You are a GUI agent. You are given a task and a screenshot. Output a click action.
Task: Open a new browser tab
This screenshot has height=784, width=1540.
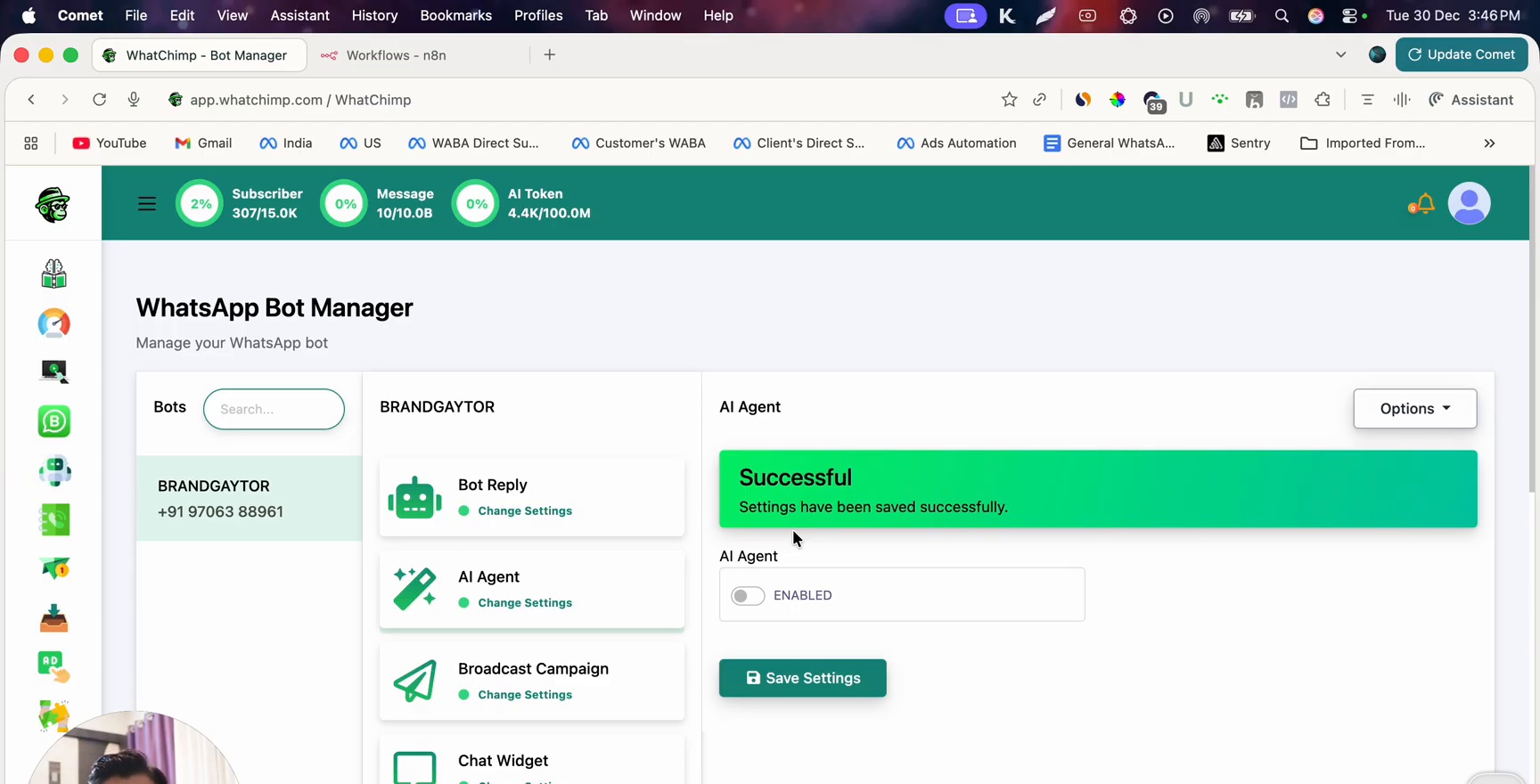coord(550,55)
